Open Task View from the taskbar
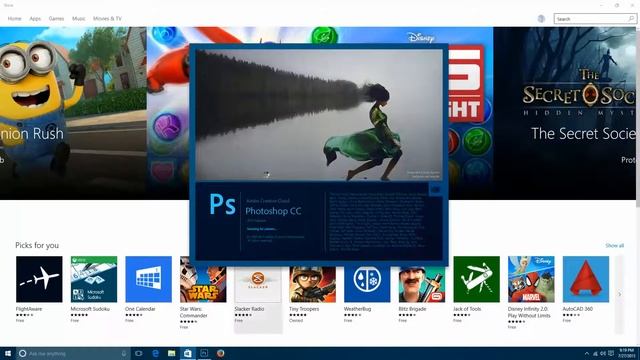The image size is (640, 360). click(139, 353)
